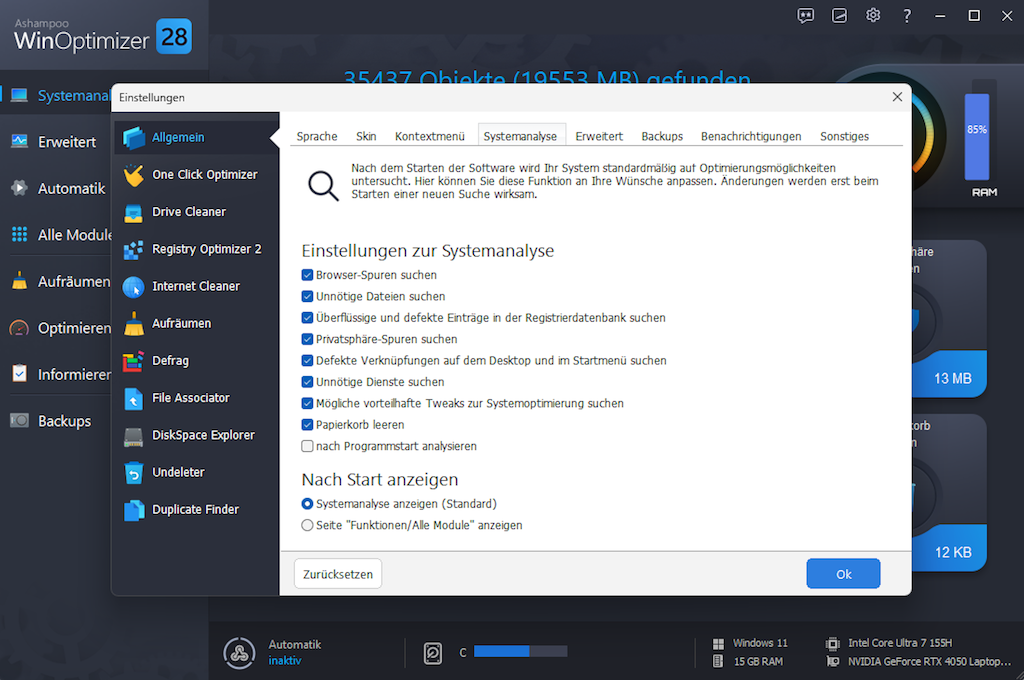
Task: Click the drive C usage bar
Action: [x=520, y=652]
